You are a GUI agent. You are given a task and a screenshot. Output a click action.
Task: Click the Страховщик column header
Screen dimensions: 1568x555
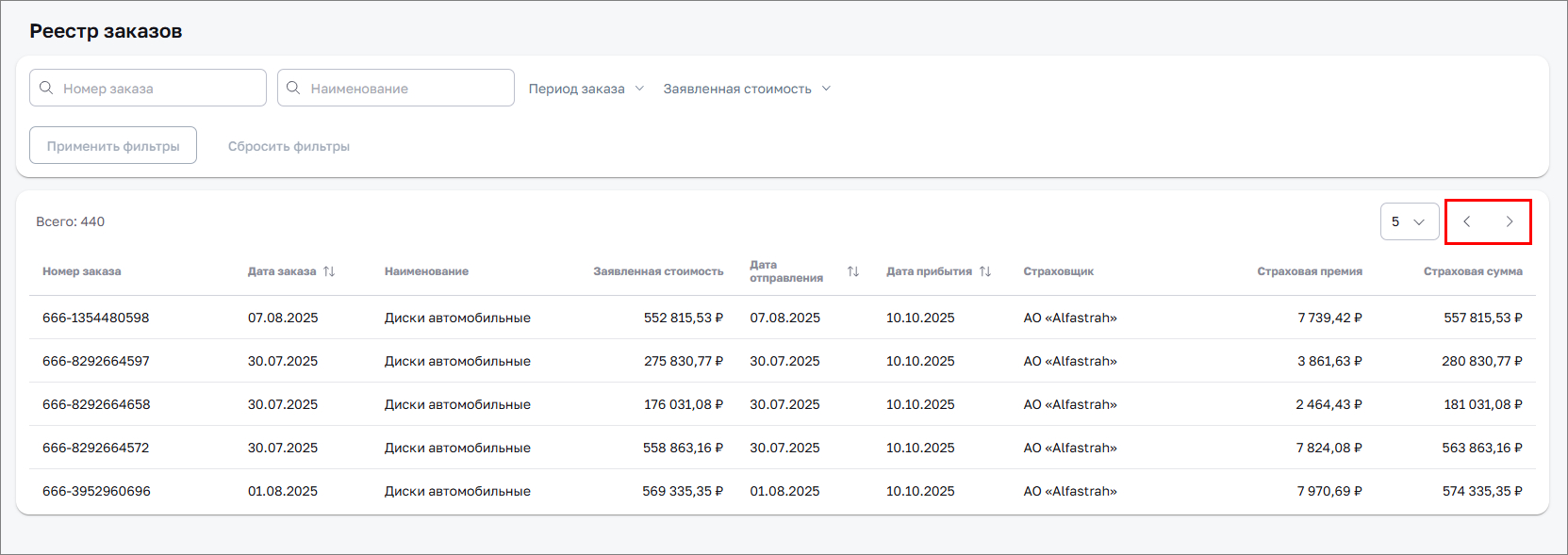tap(1058, 271)
